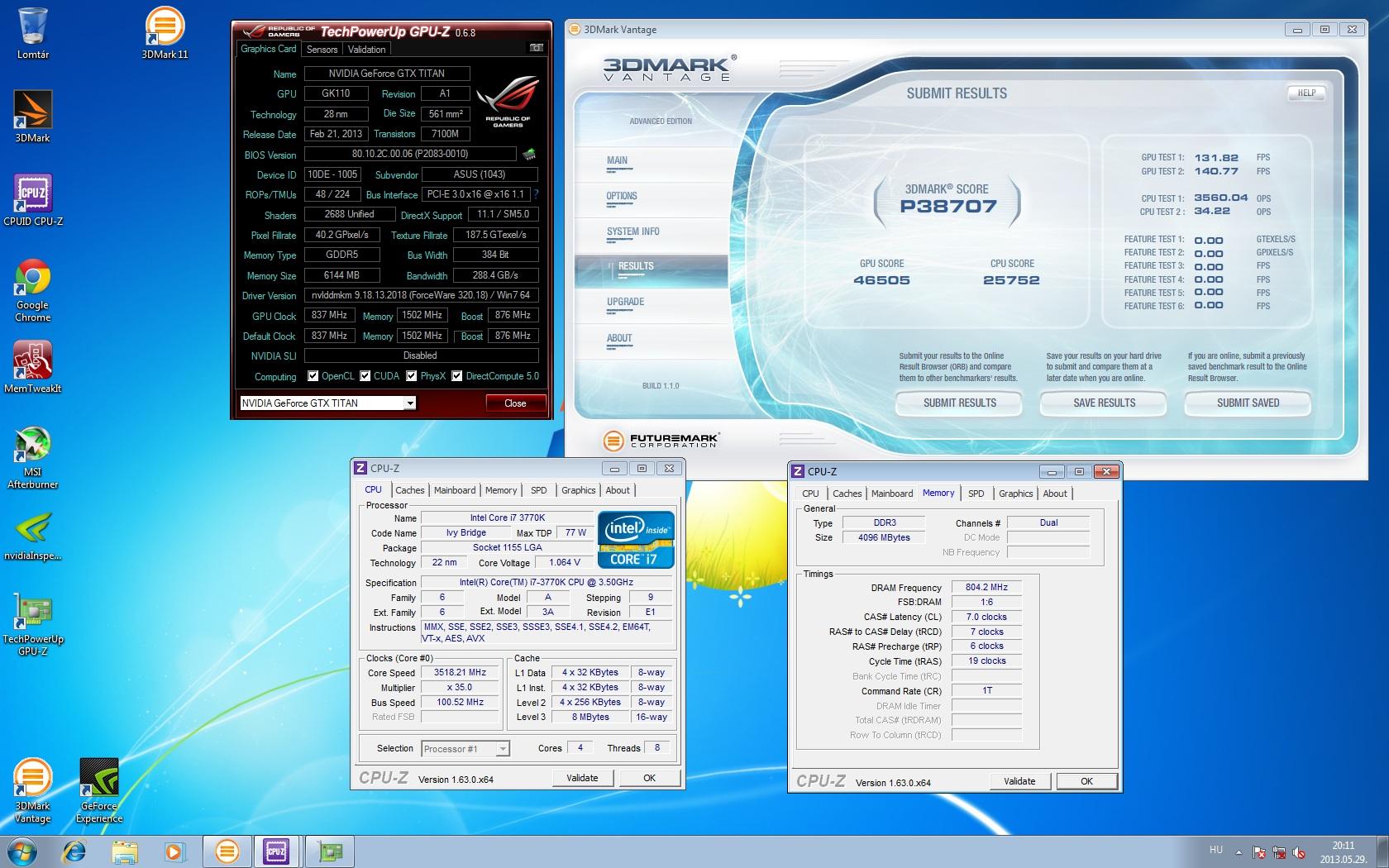Open the nvidiaInspector desktop shortcut

coord(33,537)
